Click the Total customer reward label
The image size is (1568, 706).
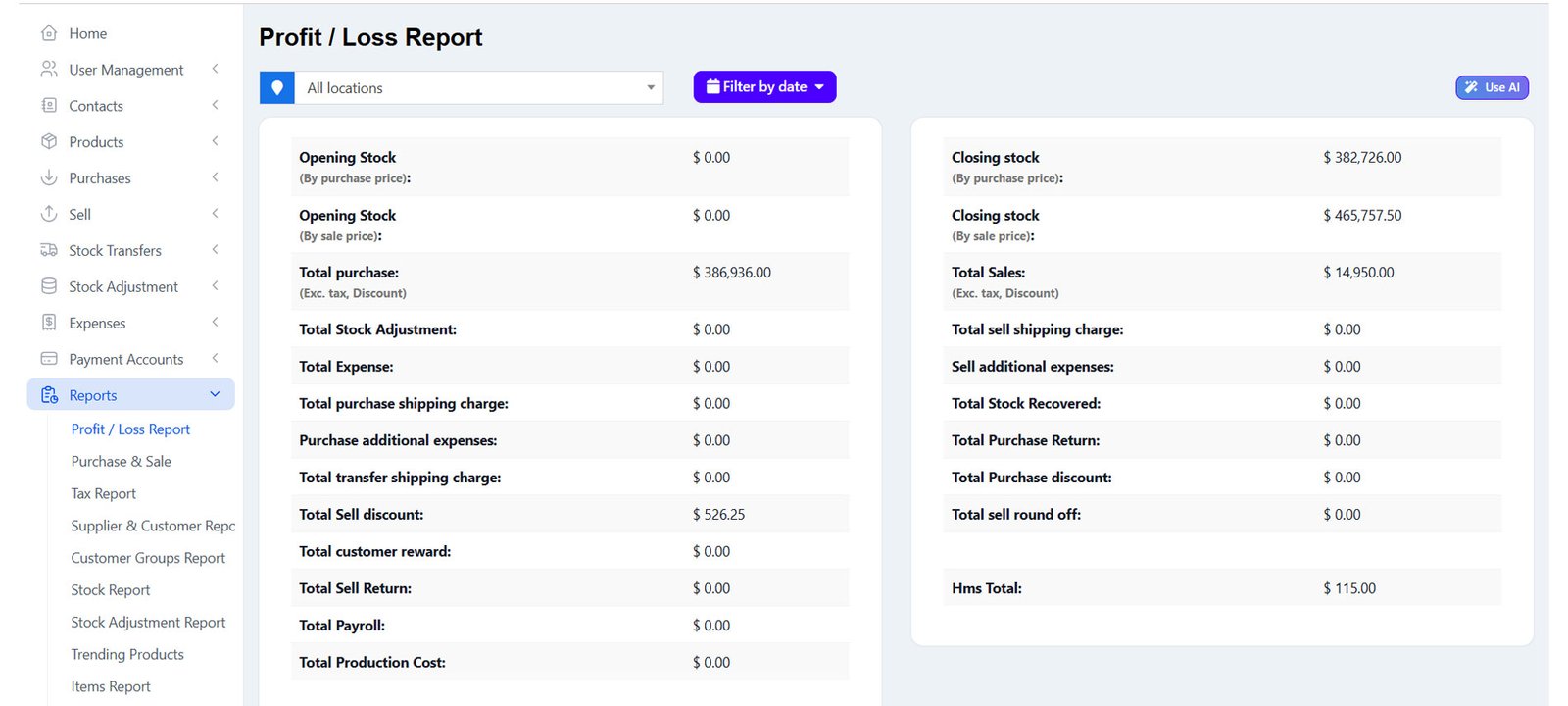[x=375, y=552]
